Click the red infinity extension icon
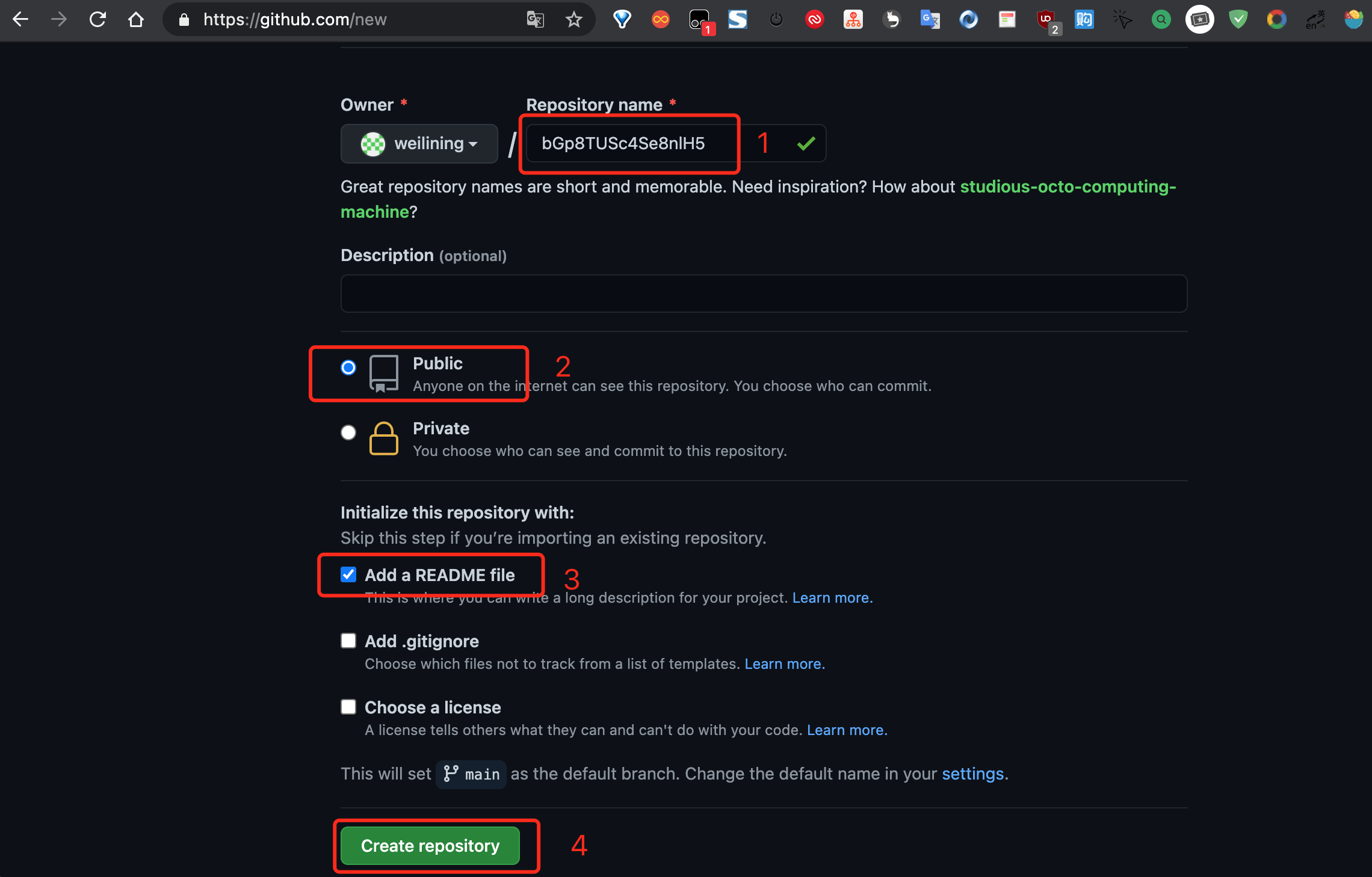This screenshot has width=1372, height=877. coord(660,20)
